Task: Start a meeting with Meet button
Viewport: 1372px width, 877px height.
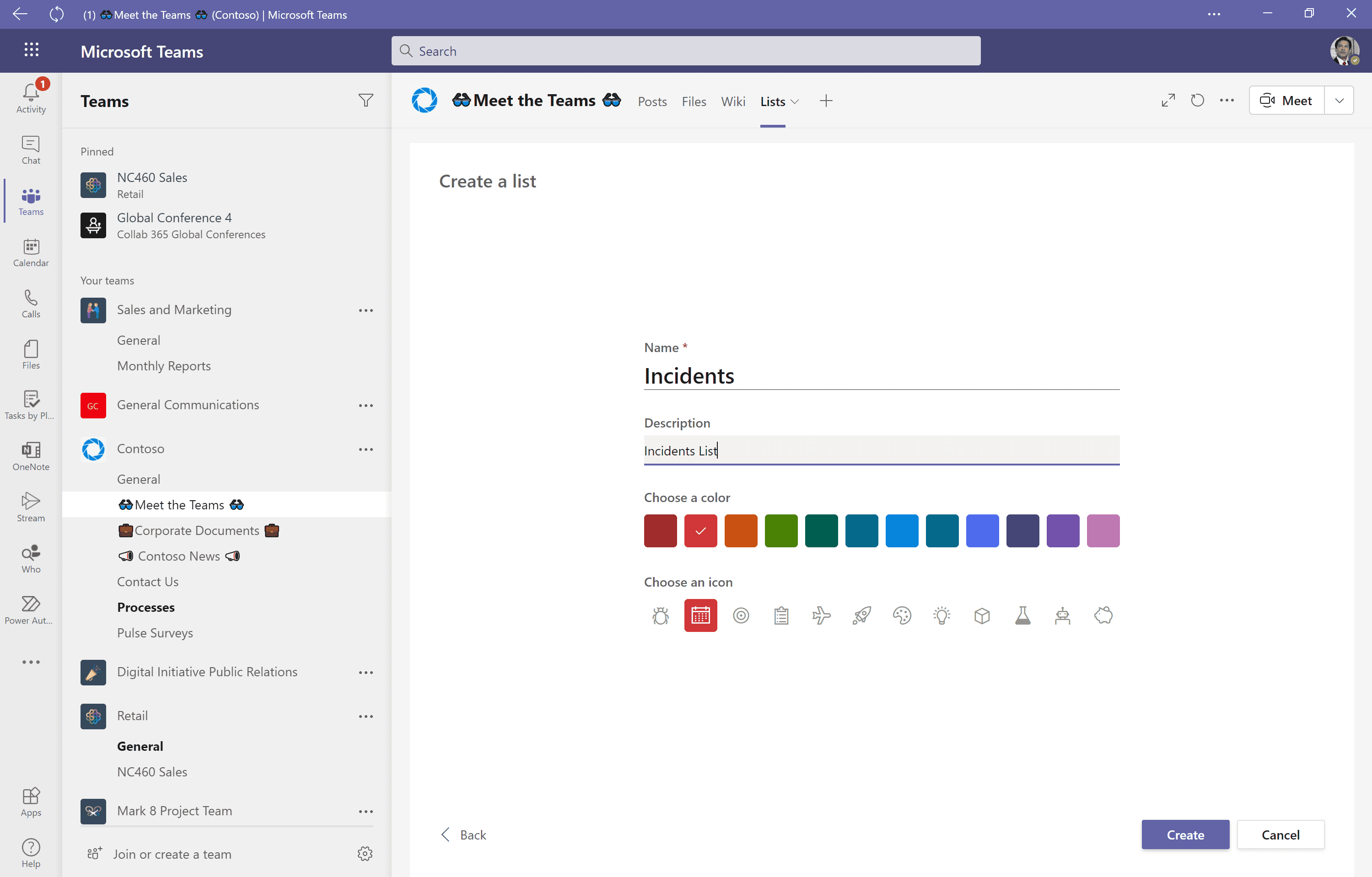Action: (1286, 101)
